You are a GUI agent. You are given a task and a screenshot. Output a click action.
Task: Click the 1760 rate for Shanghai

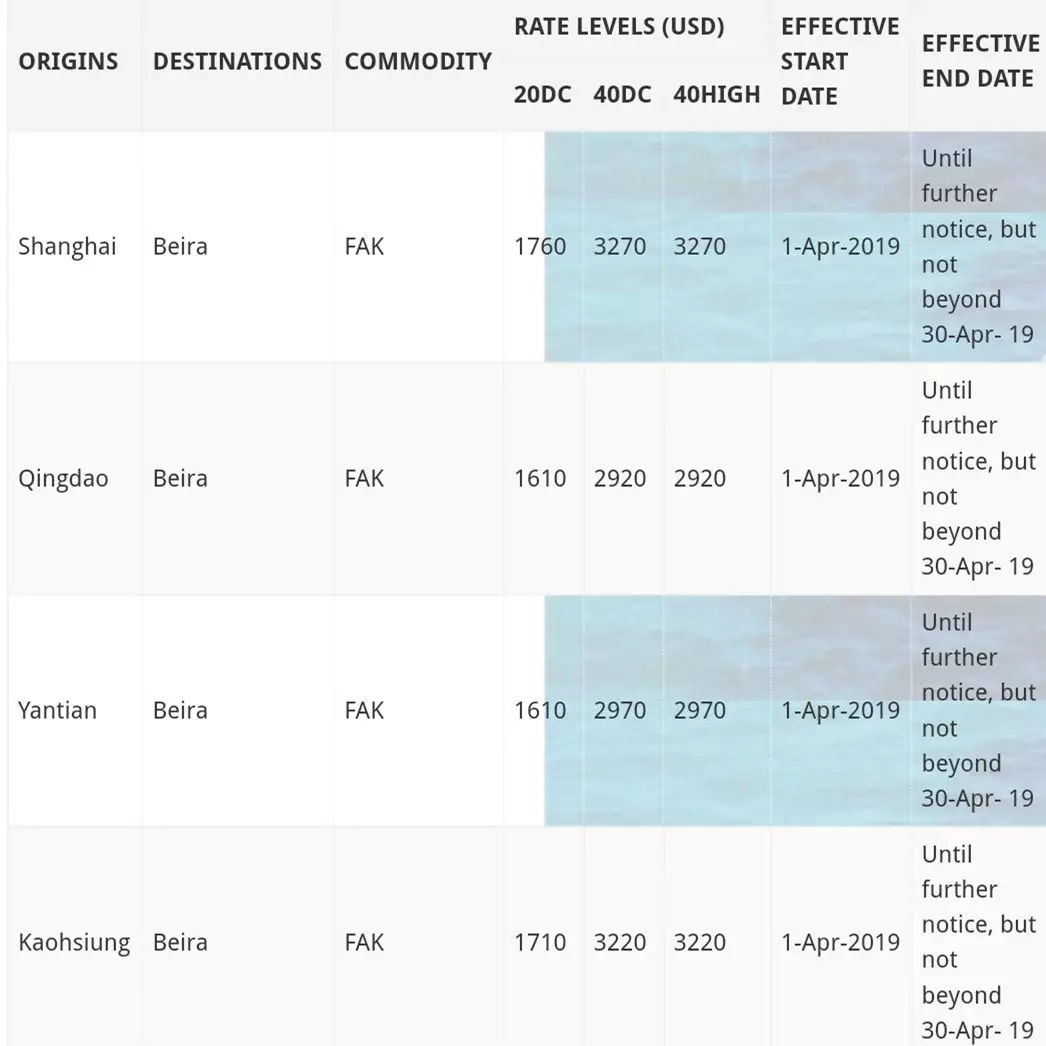click(x=540, y=247)
